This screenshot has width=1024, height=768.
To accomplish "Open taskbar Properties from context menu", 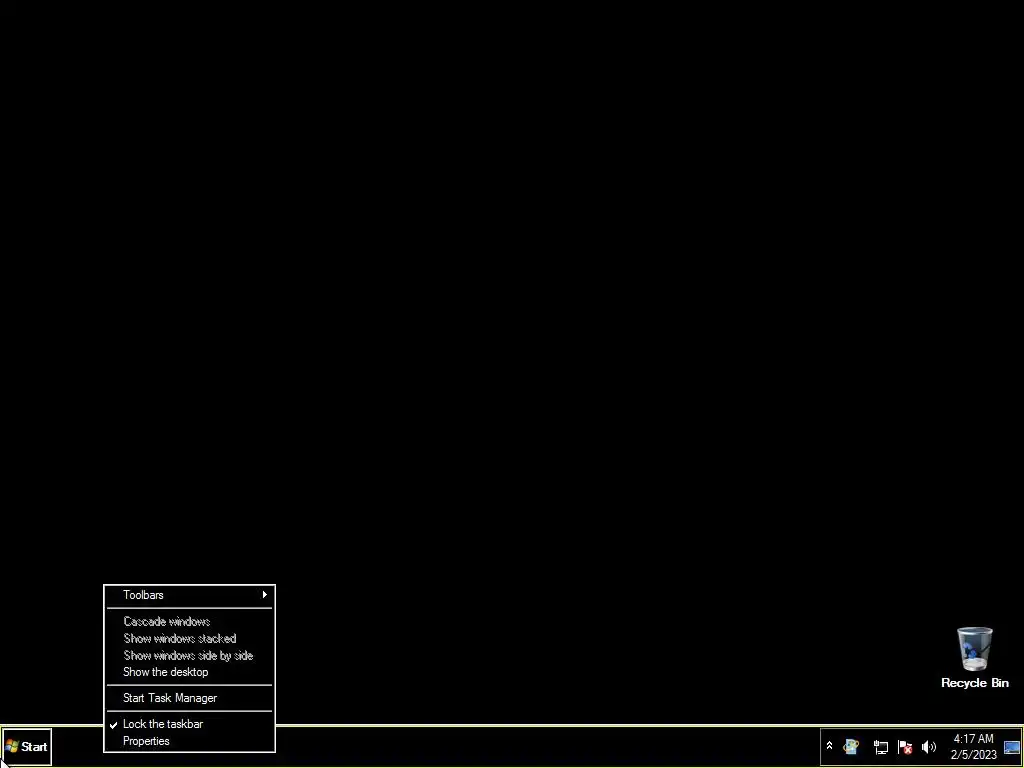I will tap(189, 741).
